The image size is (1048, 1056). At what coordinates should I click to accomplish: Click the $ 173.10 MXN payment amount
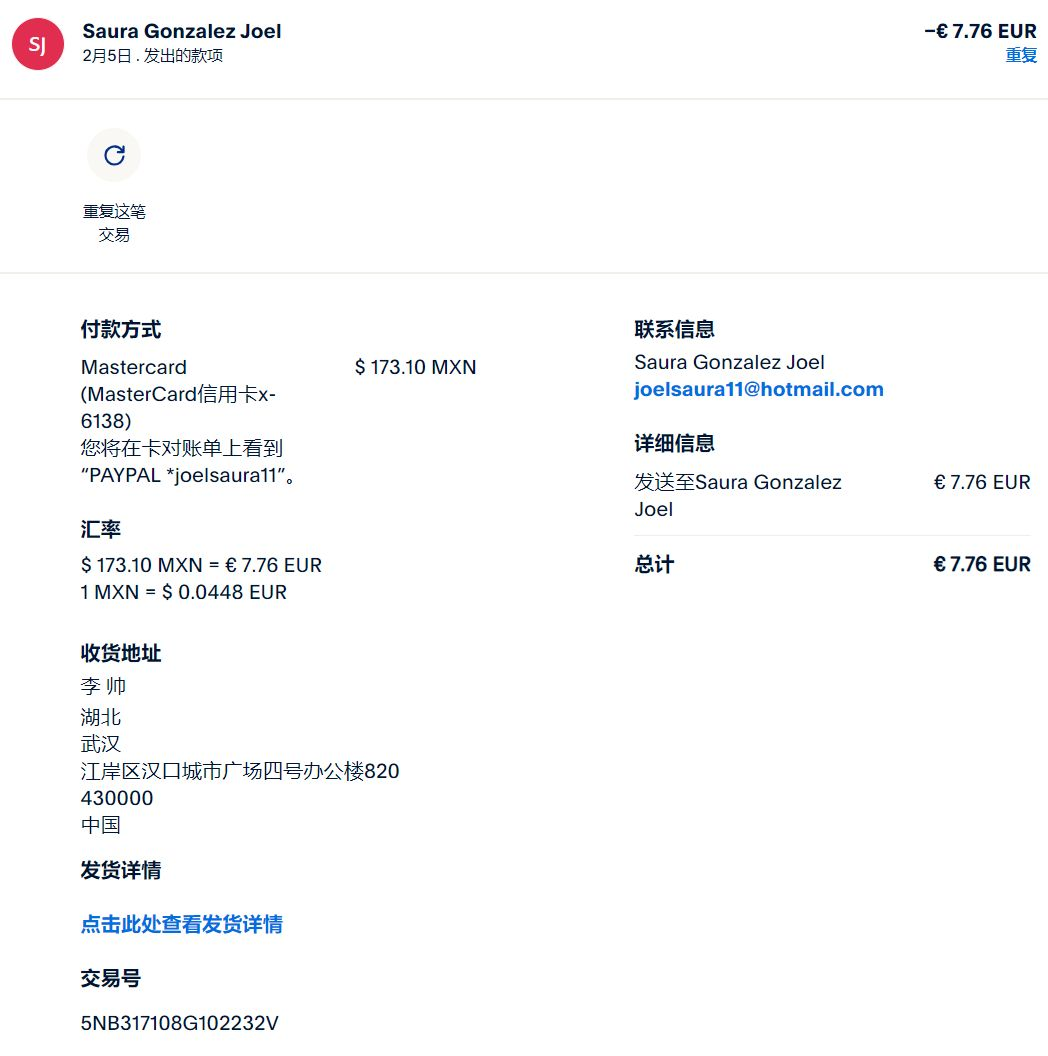(415, 367)
